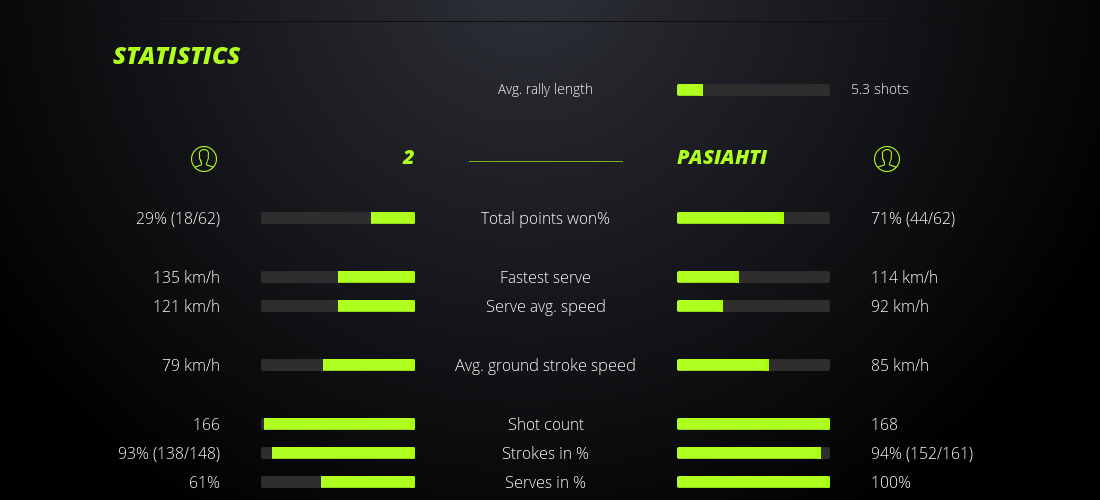Click the "5.3 shots" value
1100x500 pixels.
(x=879, y=89)
